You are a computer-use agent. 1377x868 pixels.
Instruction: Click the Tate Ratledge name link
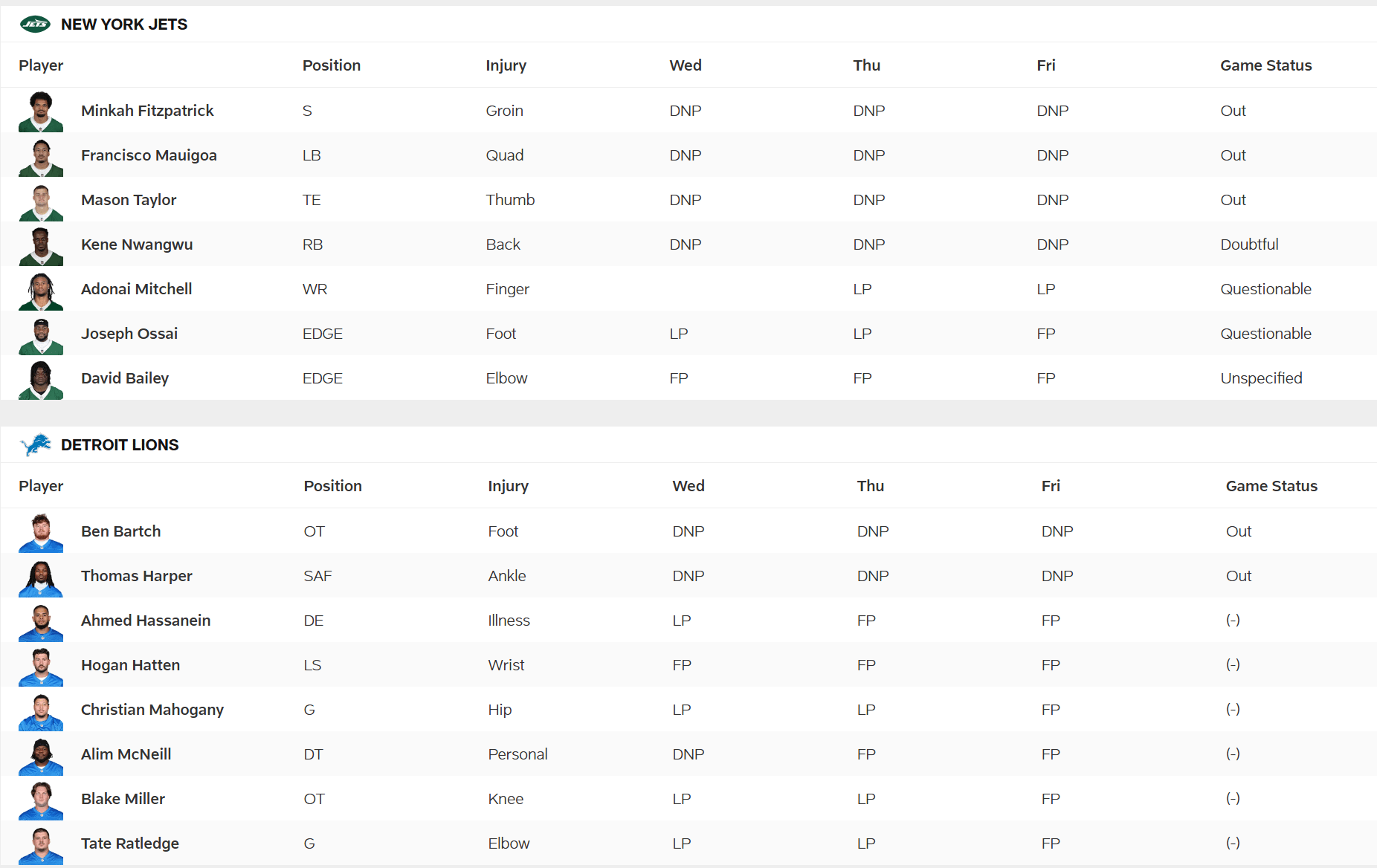130,843
